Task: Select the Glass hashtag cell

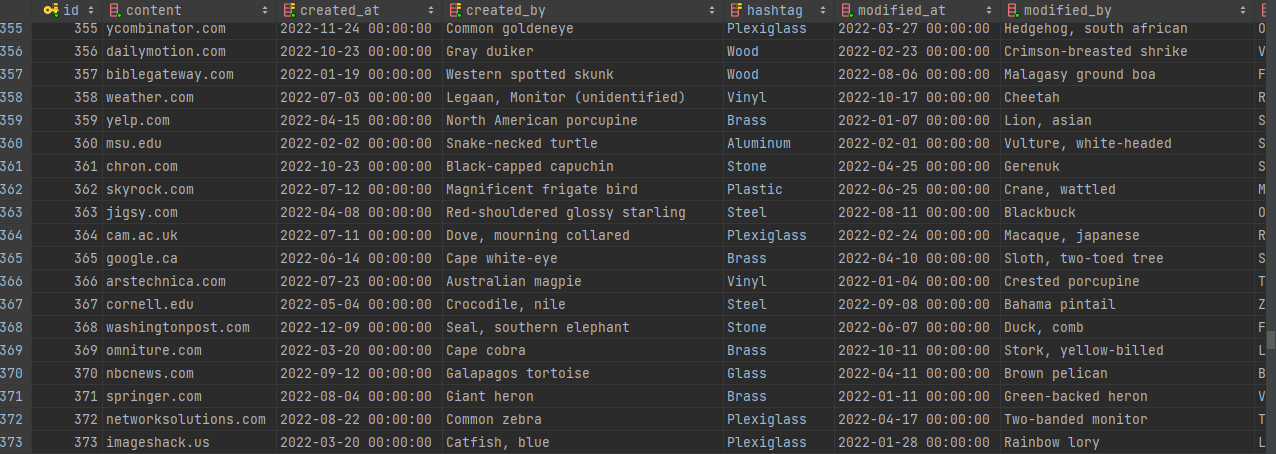Action: [778, 373]
